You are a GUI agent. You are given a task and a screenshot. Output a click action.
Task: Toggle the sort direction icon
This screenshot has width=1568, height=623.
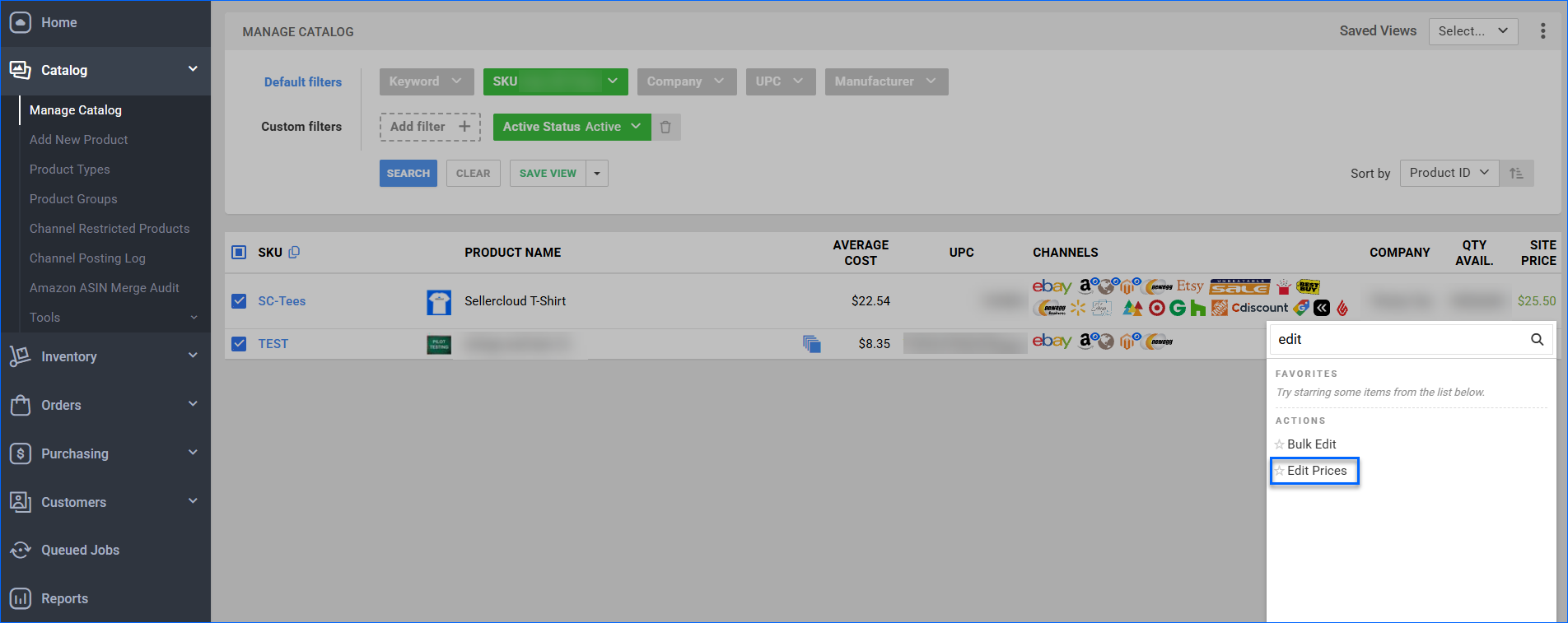[x=1516, y=174]
